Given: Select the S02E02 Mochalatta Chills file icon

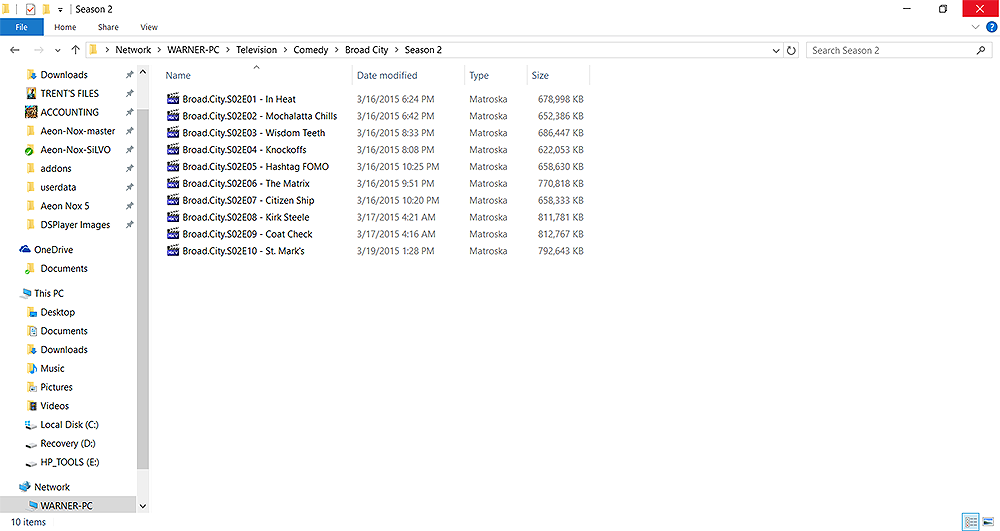Looking at the screenshot, I should (x=173, y=115).
